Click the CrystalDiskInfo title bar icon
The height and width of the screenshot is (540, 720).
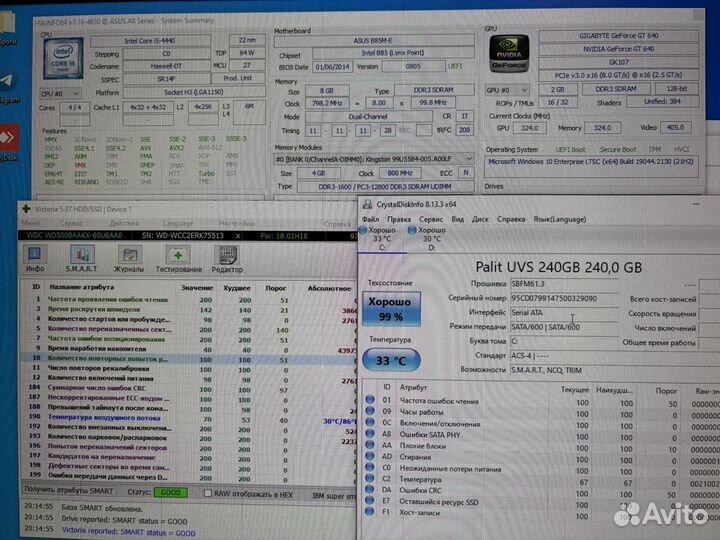click(x=367, y=204)
